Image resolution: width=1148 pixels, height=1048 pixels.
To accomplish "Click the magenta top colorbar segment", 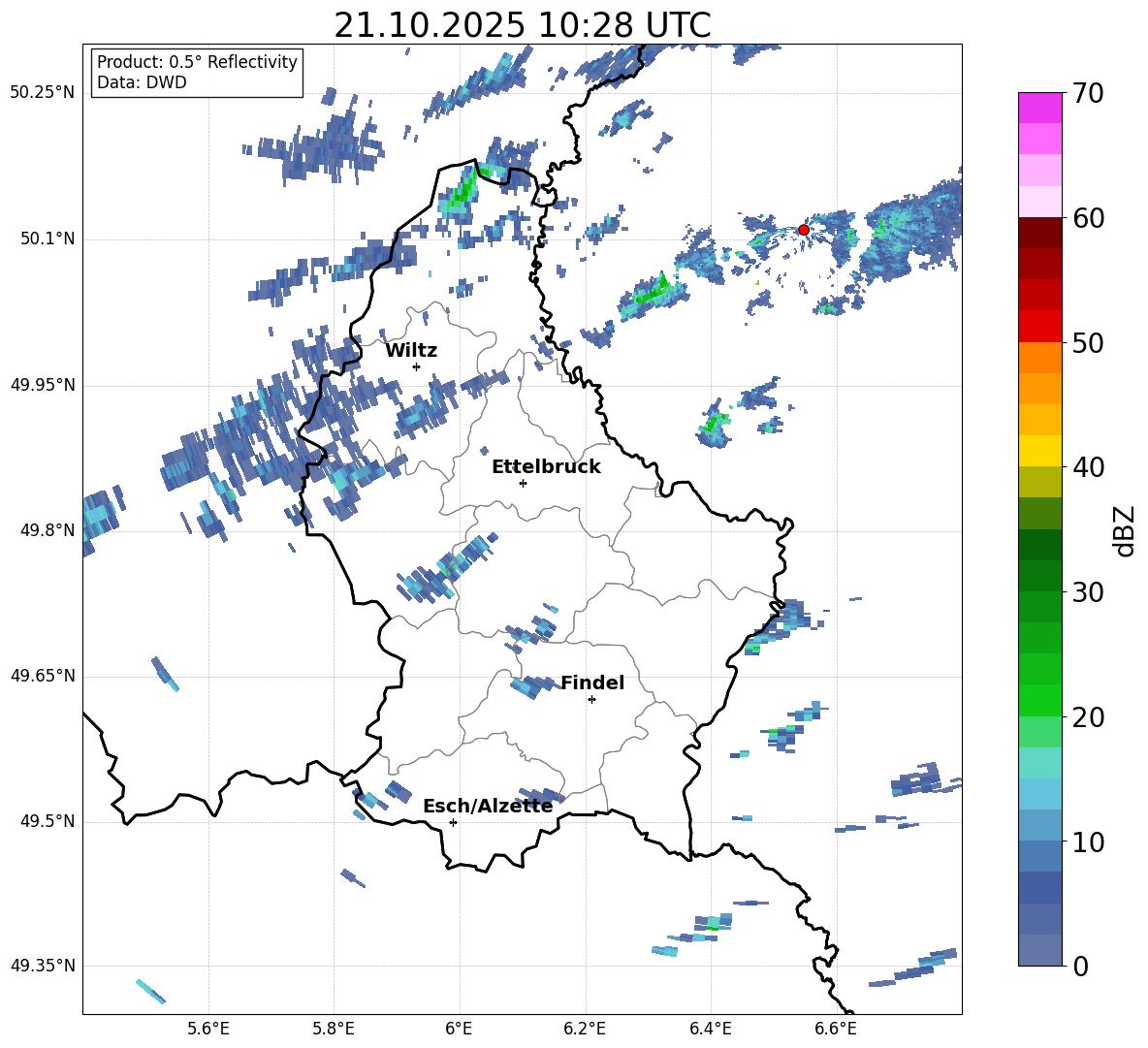I will tap(1039, 108).
